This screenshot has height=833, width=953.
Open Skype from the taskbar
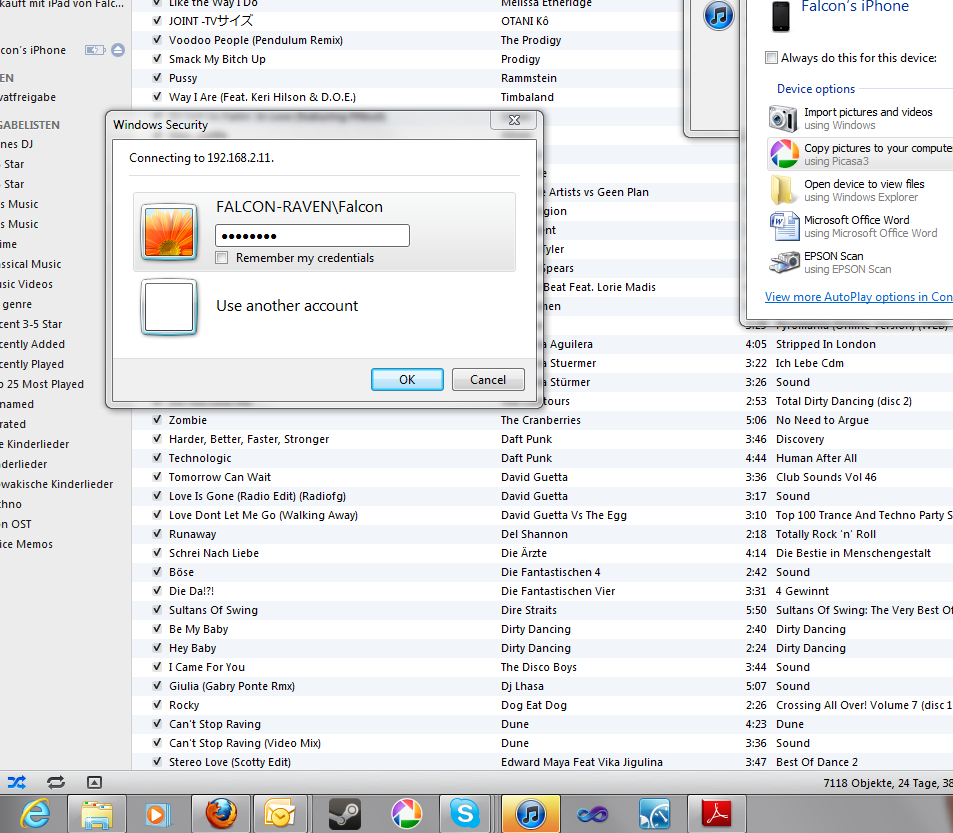coord(465,814)
